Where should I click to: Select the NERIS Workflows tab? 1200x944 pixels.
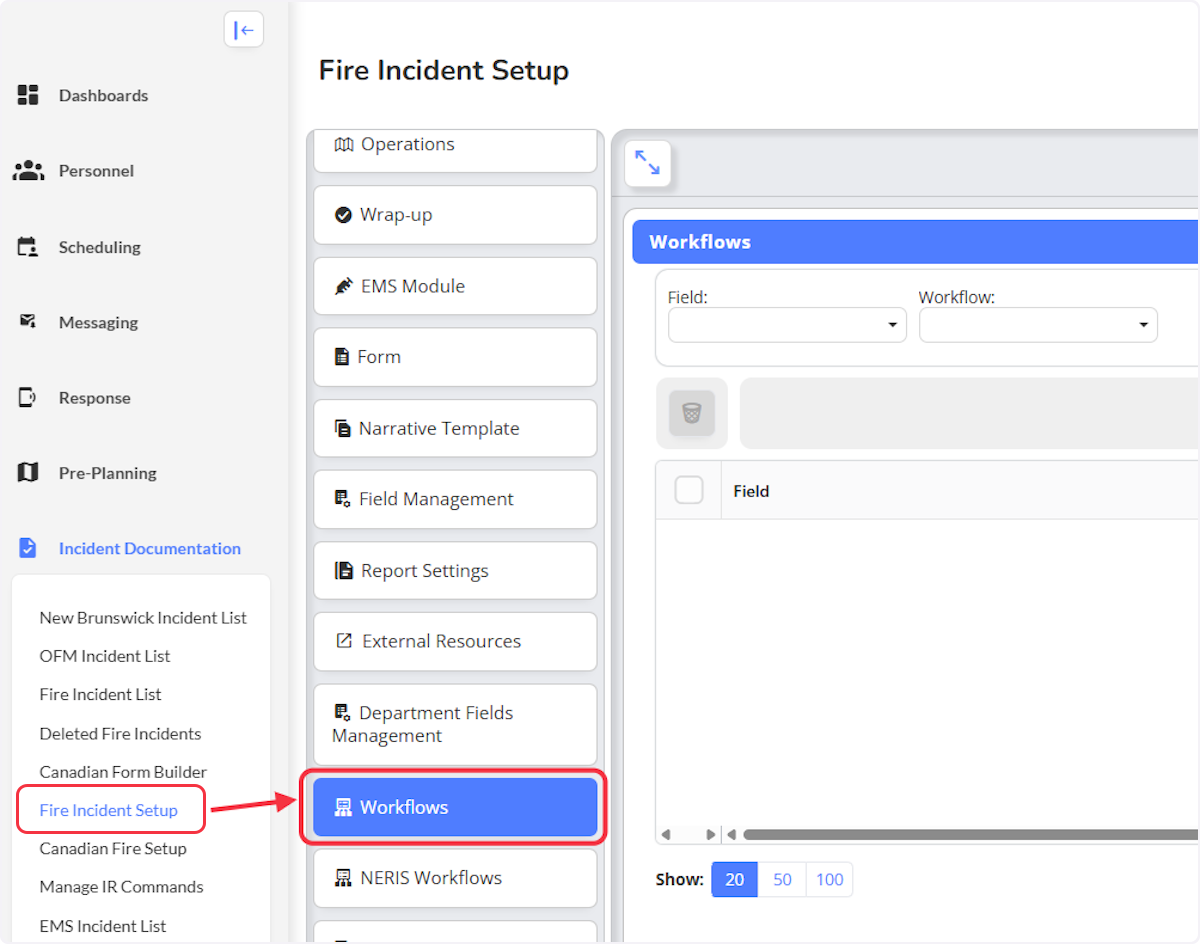click(x=455, y=878)
